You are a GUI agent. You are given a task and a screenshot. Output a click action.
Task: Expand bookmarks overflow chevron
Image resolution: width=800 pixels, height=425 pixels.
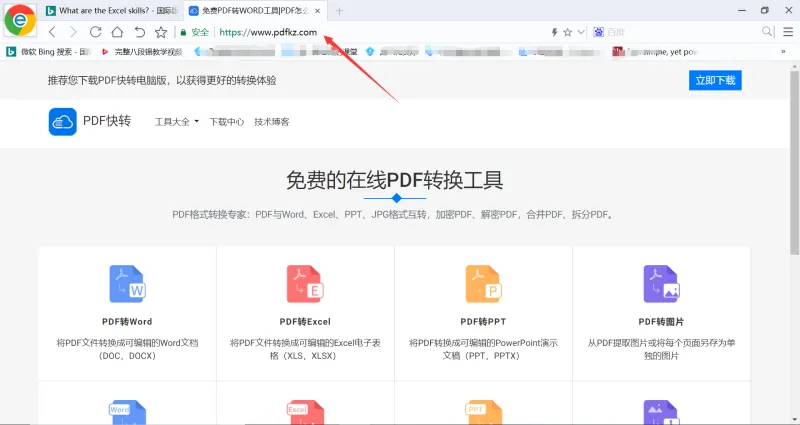click(783, 52)
